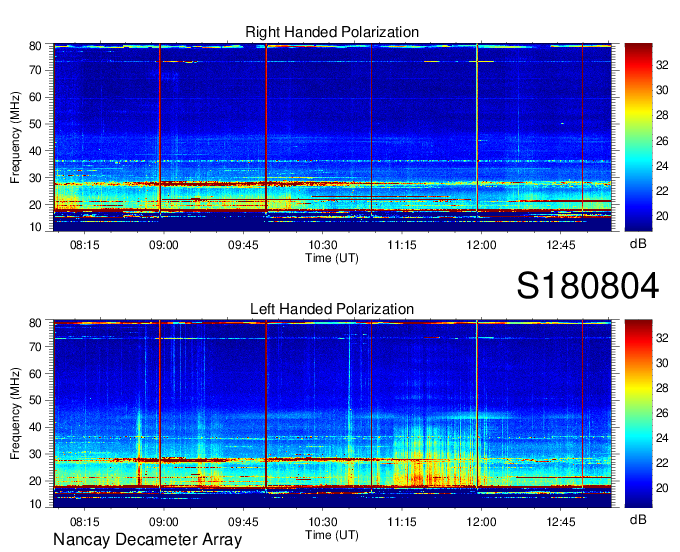Click the dB unit label of Right Handed colorbar
Screen dimensions: 680x552
click(x=638, y=243)
